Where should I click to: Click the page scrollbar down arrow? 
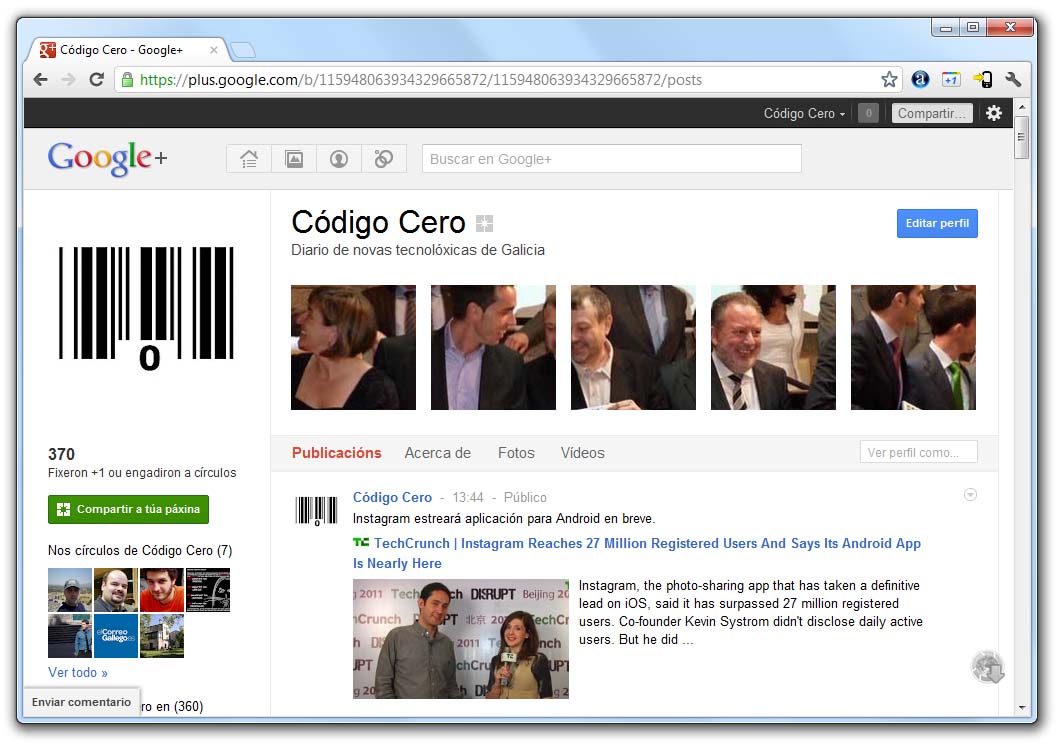tap(1022, 708)
